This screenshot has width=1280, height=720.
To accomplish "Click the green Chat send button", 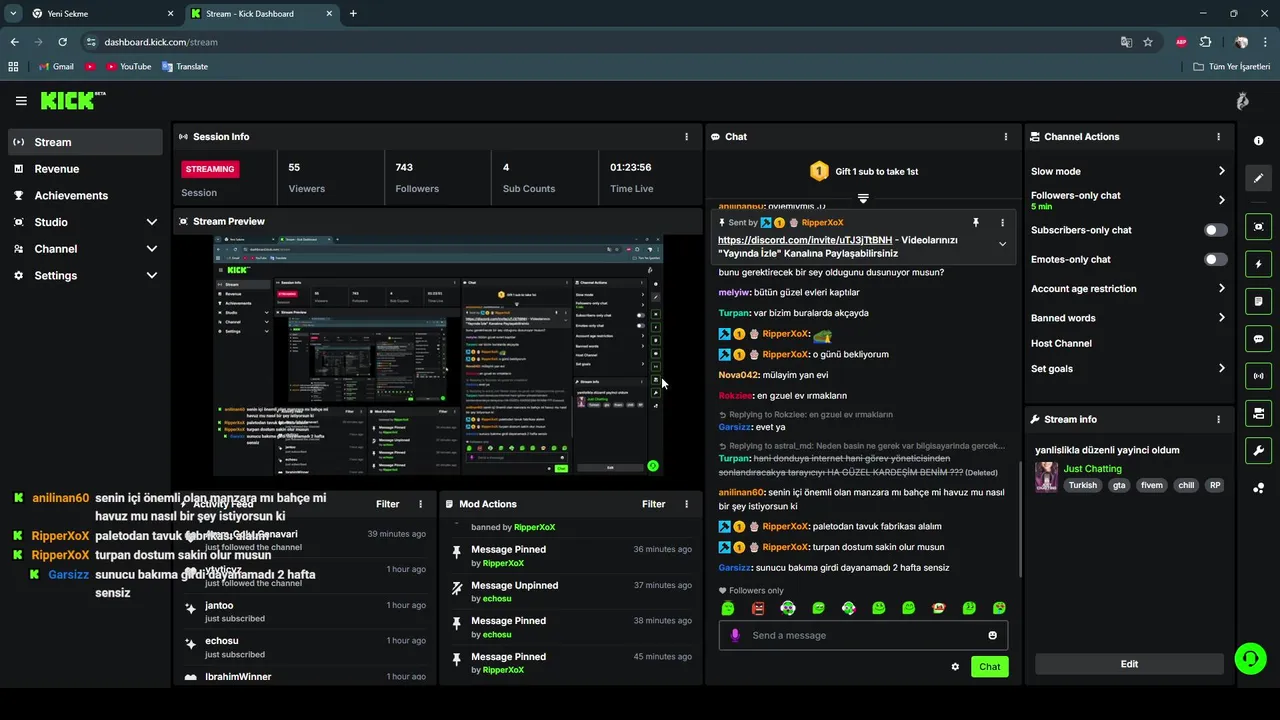I will (989, 667).
